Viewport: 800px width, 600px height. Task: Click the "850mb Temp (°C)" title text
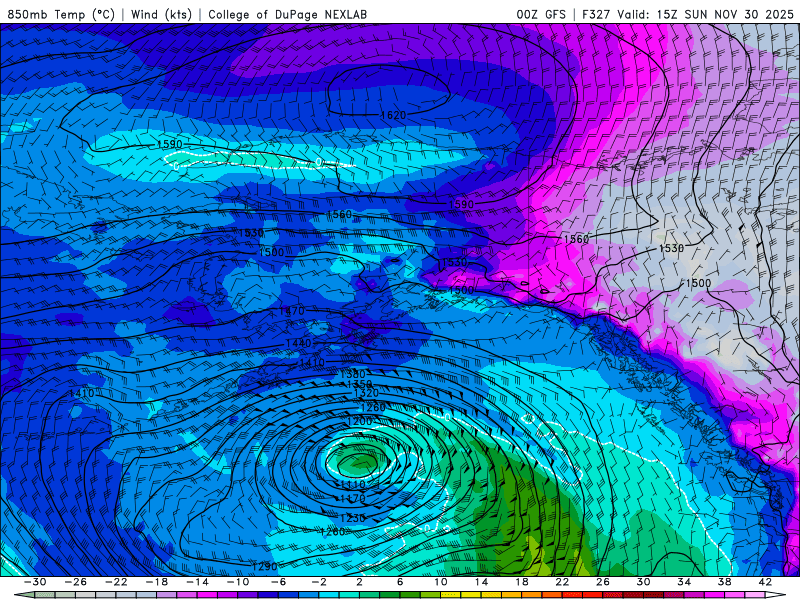pyautogui.click(x=61, y=14)
